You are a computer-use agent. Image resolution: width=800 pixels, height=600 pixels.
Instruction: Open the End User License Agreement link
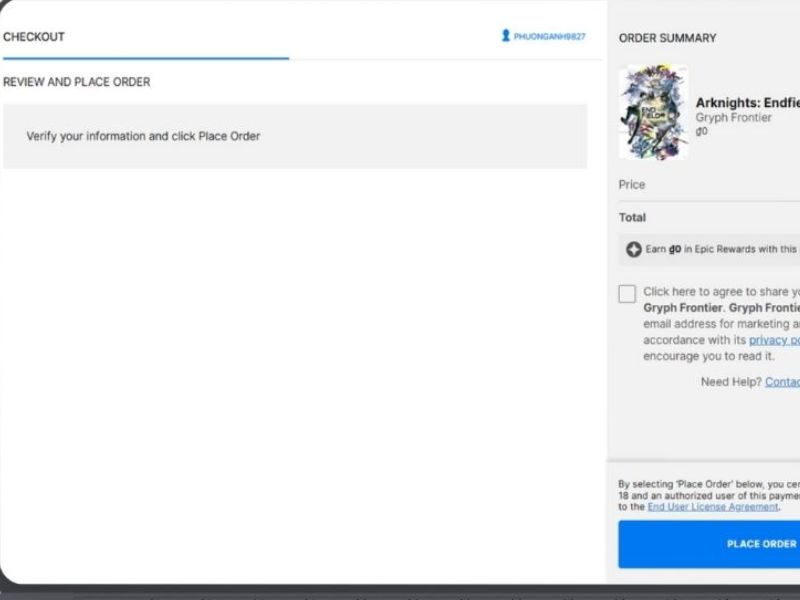tap(712, 507)
